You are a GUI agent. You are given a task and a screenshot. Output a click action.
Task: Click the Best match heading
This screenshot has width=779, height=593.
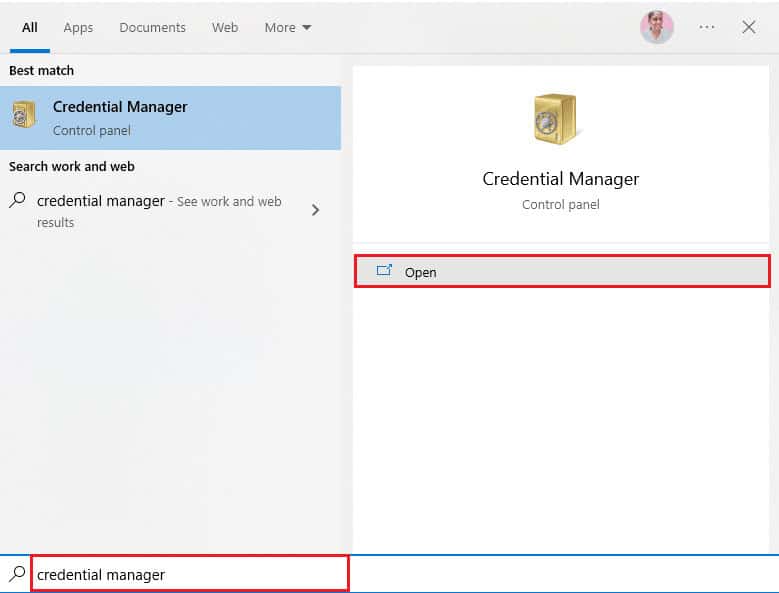(x=41, y=71)
